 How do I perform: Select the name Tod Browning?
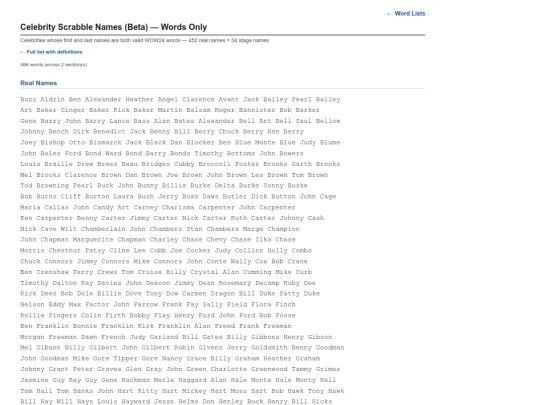[44, 186]
